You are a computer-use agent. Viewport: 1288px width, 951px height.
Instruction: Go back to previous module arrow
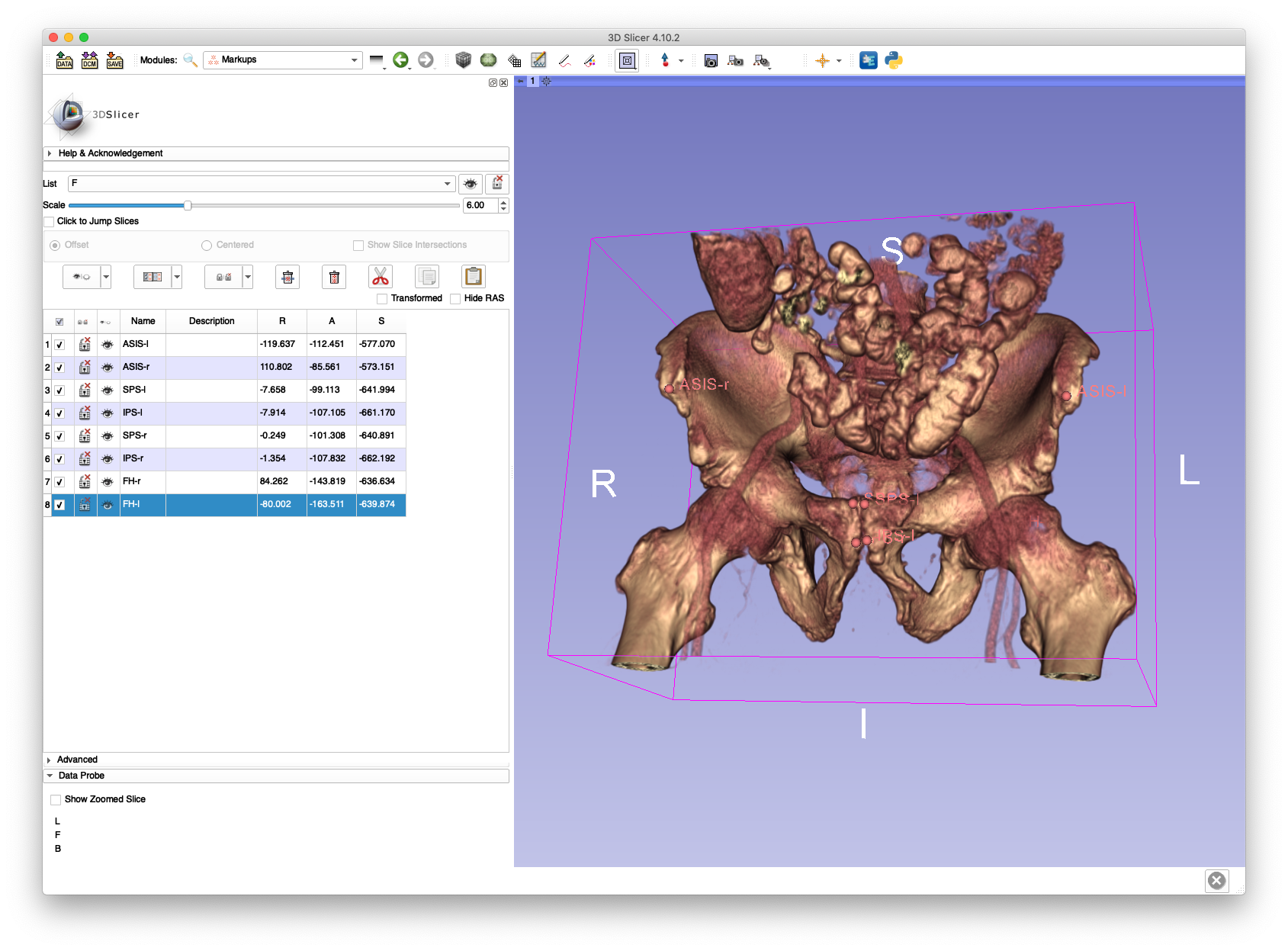(x=400, y=59)
